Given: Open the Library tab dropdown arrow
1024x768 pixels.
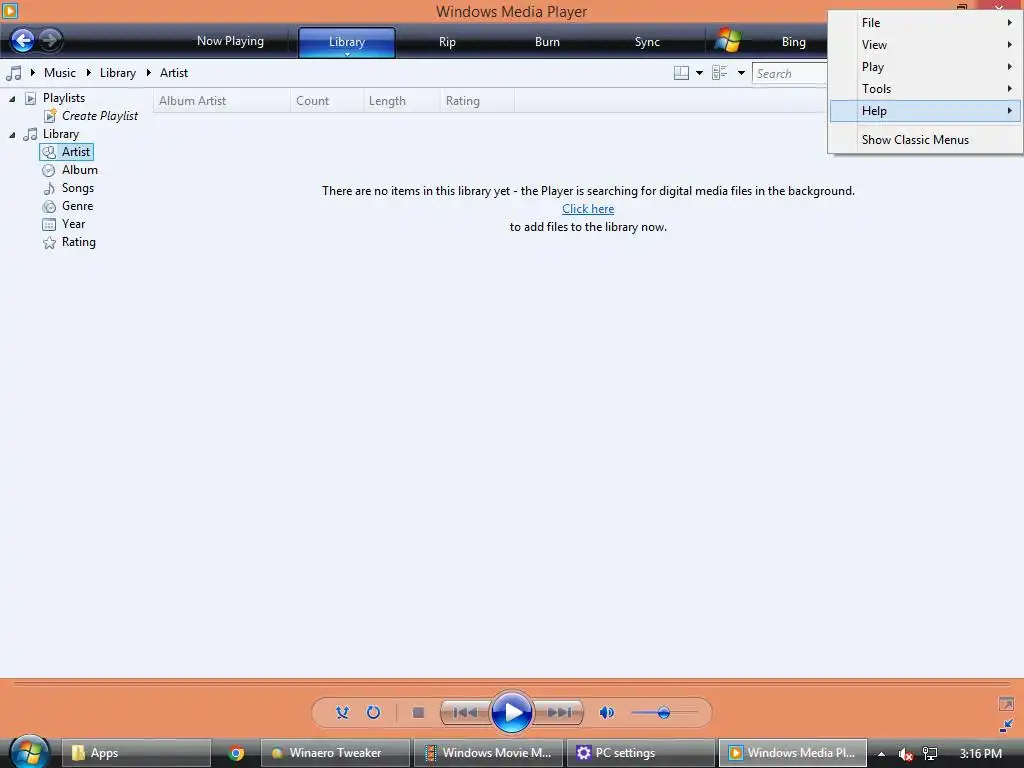Looking at the screenshot, I should (x=347, y=55).
